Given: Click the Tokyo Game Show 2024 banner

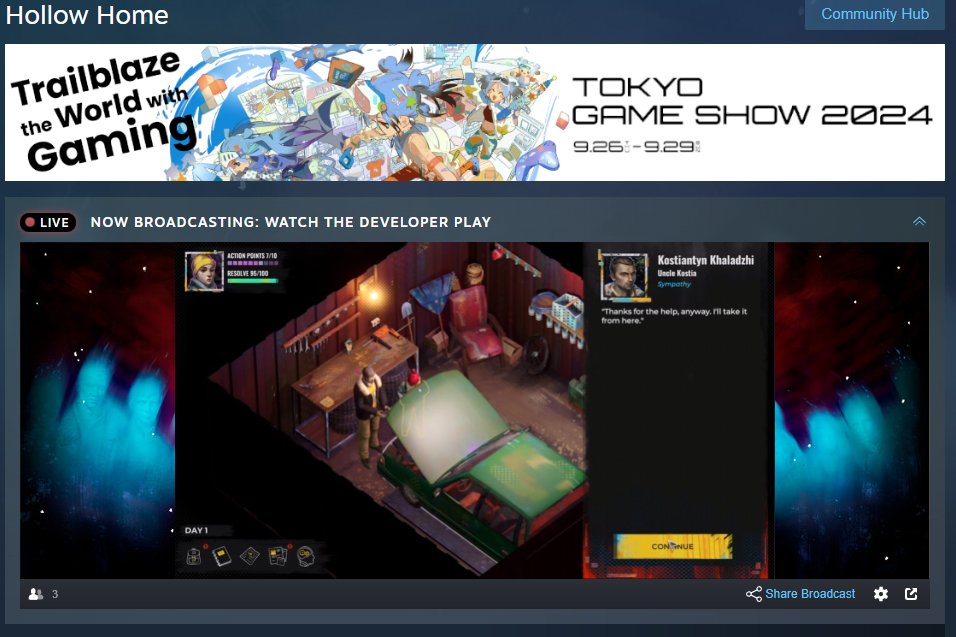Looking at the screenshot, I should click(x=475, y=112).
